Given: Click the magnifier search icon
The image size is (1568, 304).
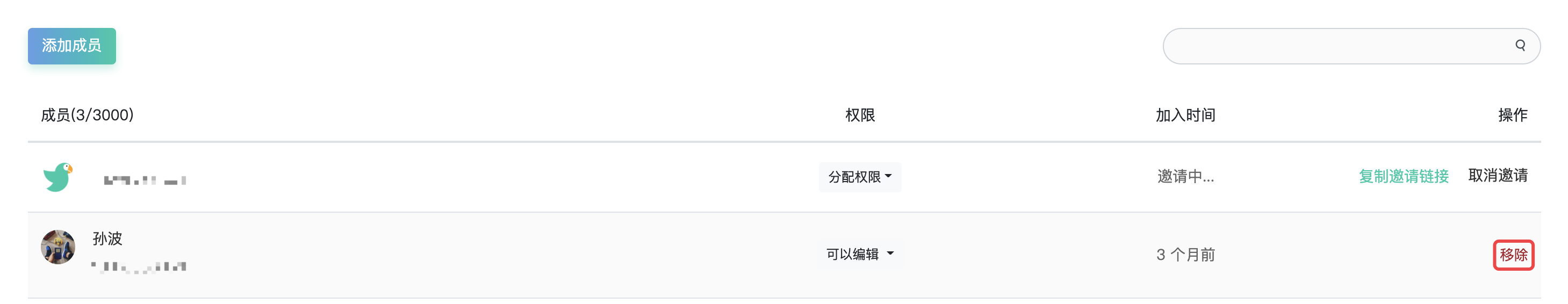Looking at the screenshot, I should point(1520,46).
